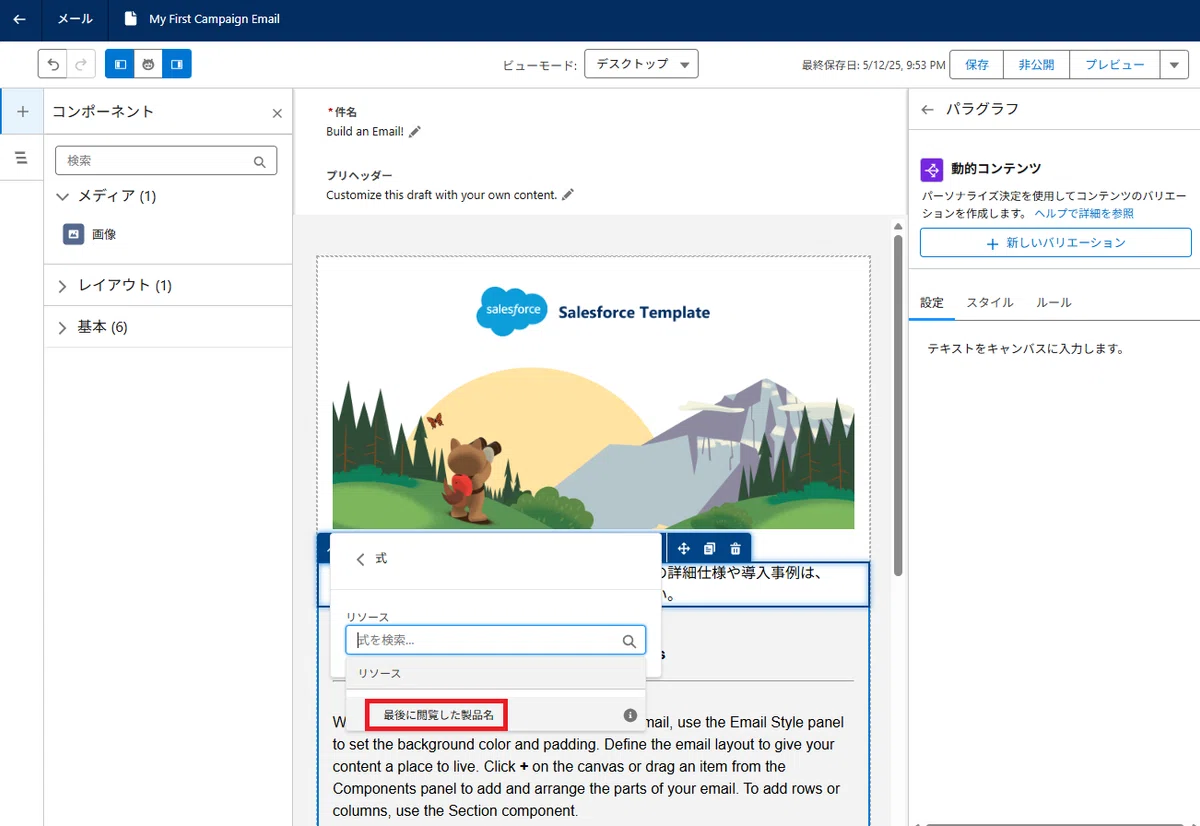Screen dimensions: 1200x826
Task: Switch to the ルール tab
Action: (x=1054, y=302)
